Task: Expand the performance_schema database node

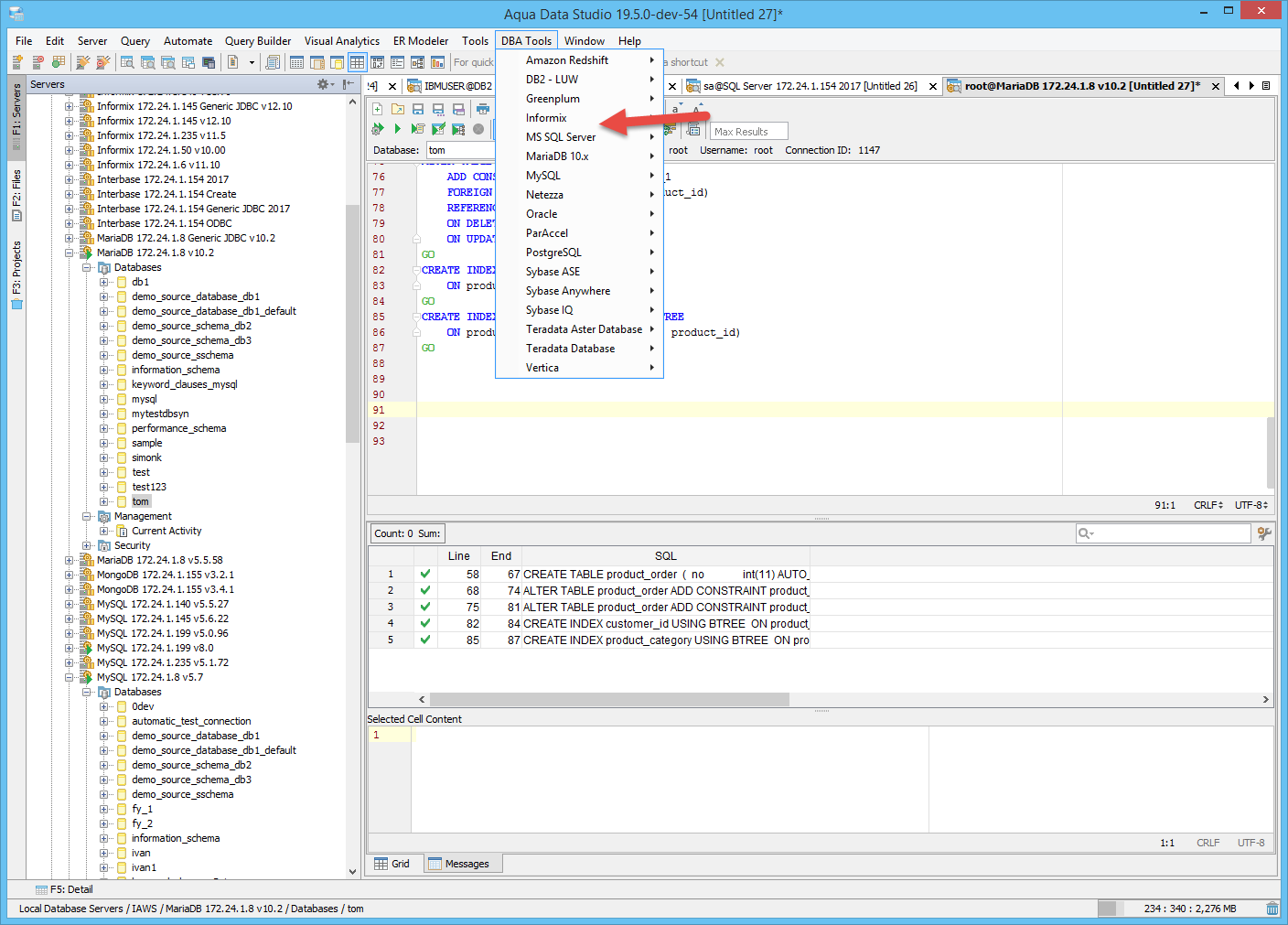Action: (x=104, y=428)
